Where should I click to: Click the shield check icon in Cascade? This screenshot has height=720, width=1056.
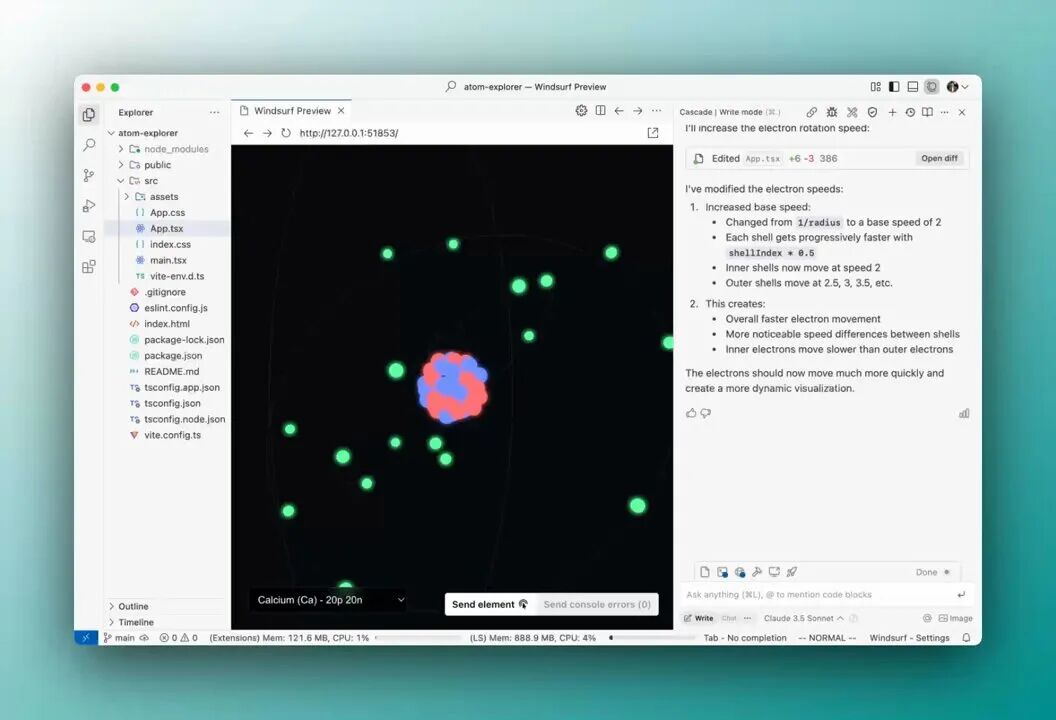[872, 112]
